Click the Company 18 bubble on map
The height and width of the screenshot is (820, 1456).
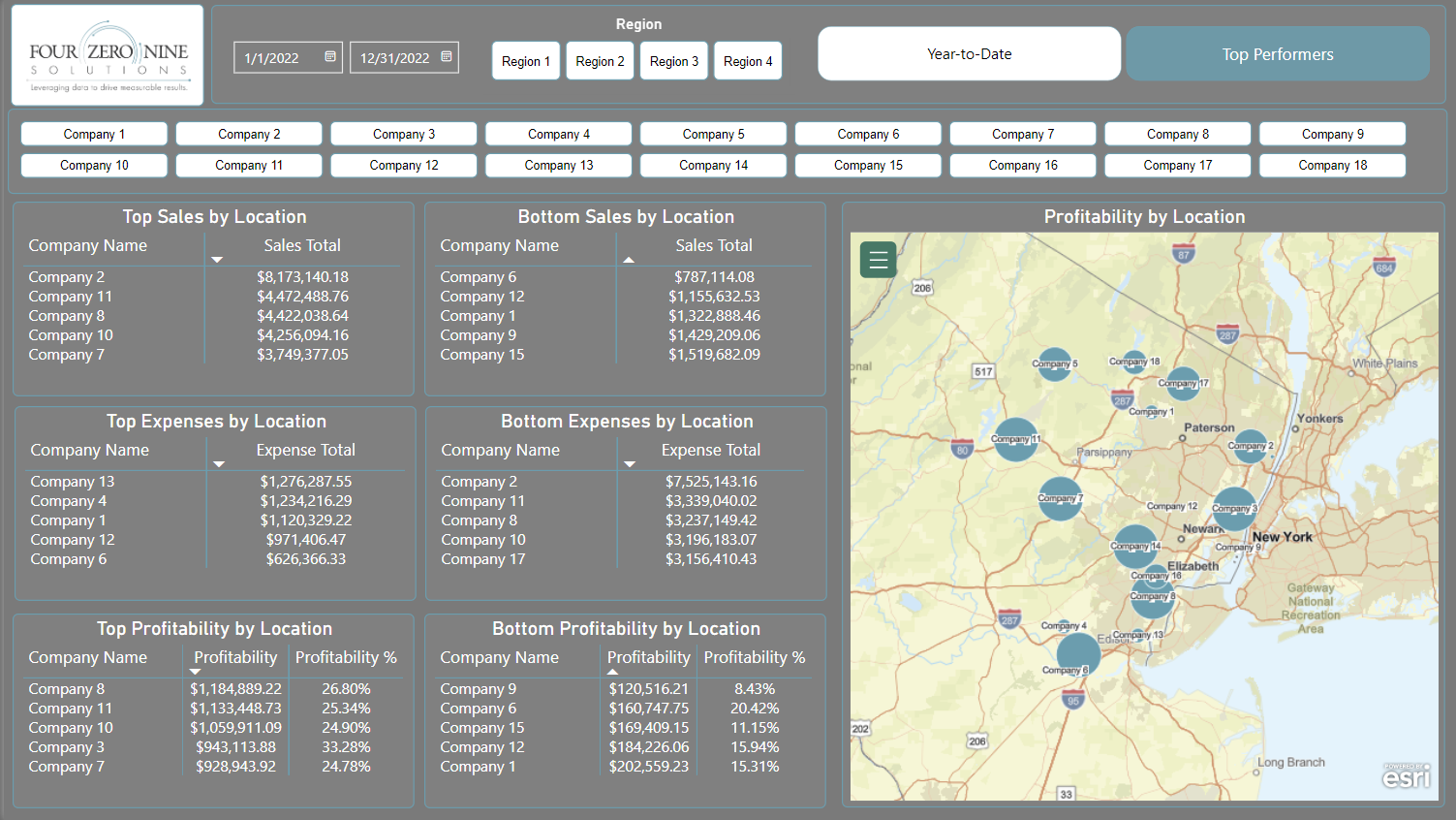coord(1133,363)
